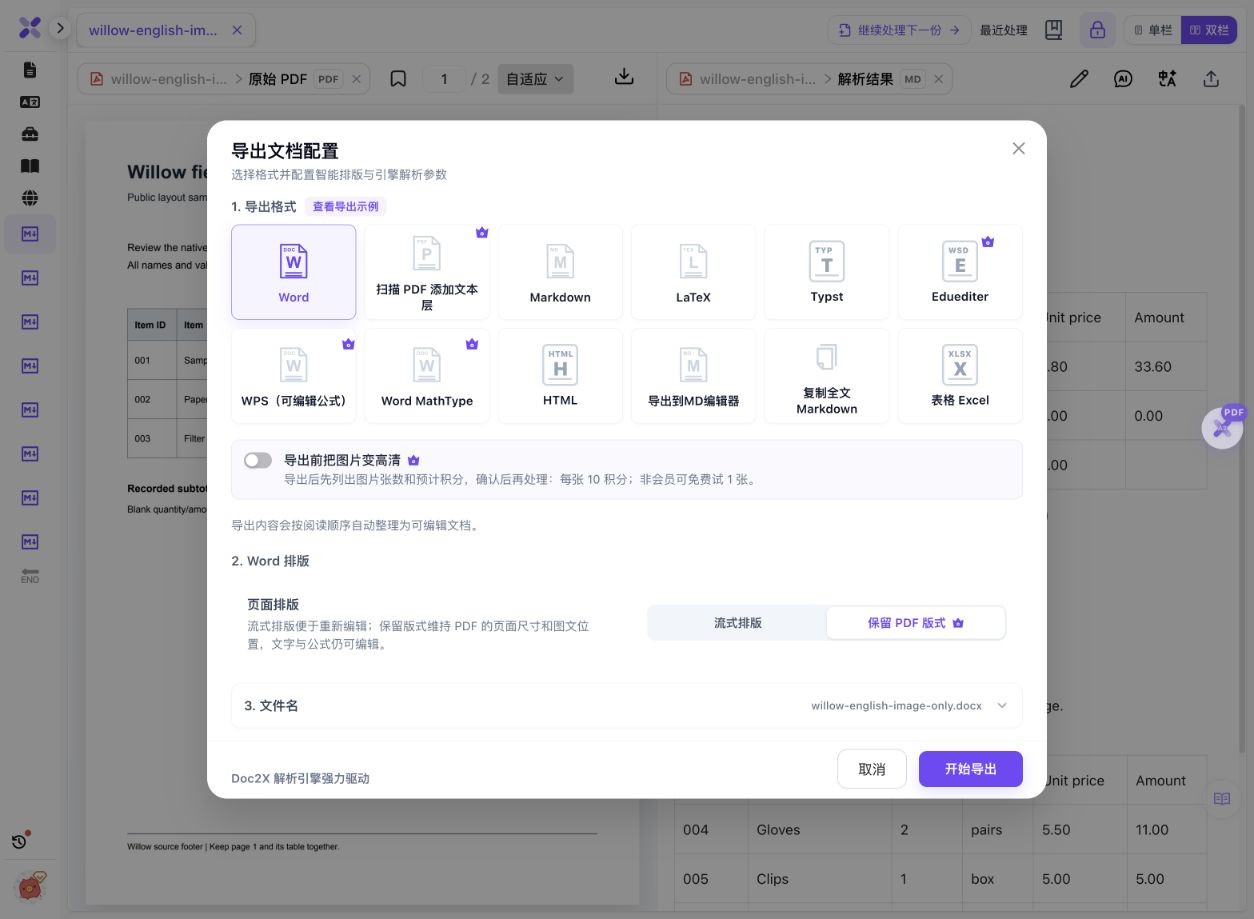Open the 自适应 zoom dropdown
The width and height of the screenshot is (1254, 919).
coord(535,79)
